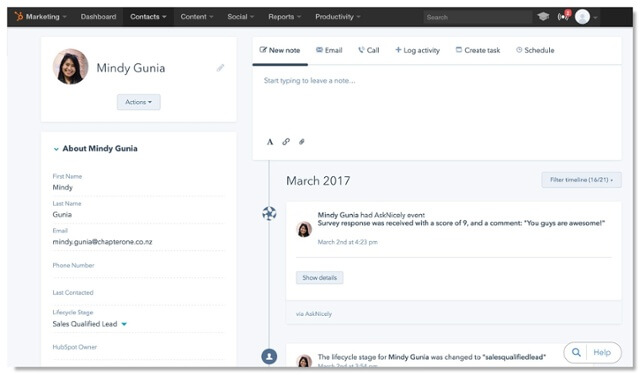The height and width of the screenshot is (375, 640).
Task: Open the Reports dropdown menu
Action: tap(284, 17)
